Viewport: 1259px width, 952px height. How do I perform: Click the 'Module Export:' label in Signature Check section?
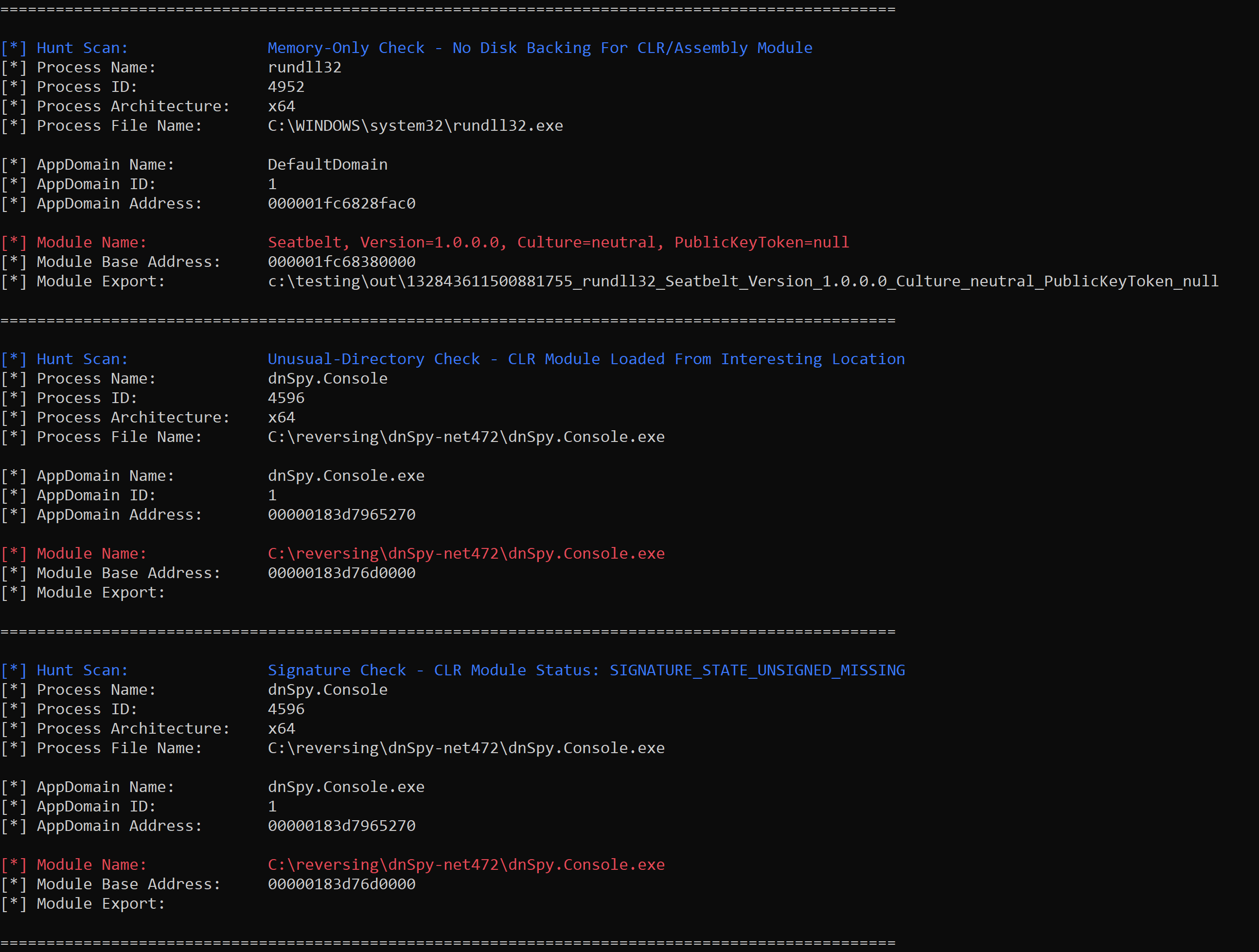(x=101, y=904)
